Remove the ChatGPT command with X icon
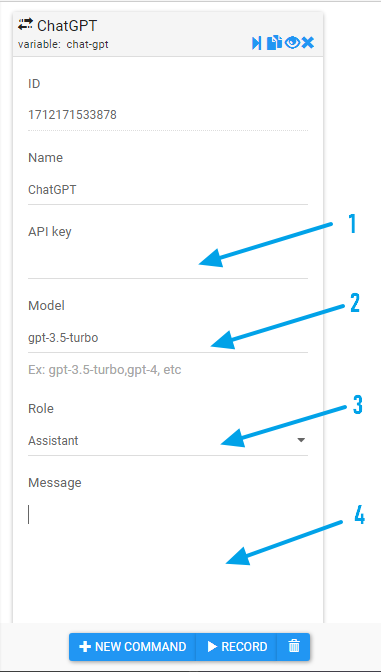This screenshot has width=381, height=672. click(308, 42)
